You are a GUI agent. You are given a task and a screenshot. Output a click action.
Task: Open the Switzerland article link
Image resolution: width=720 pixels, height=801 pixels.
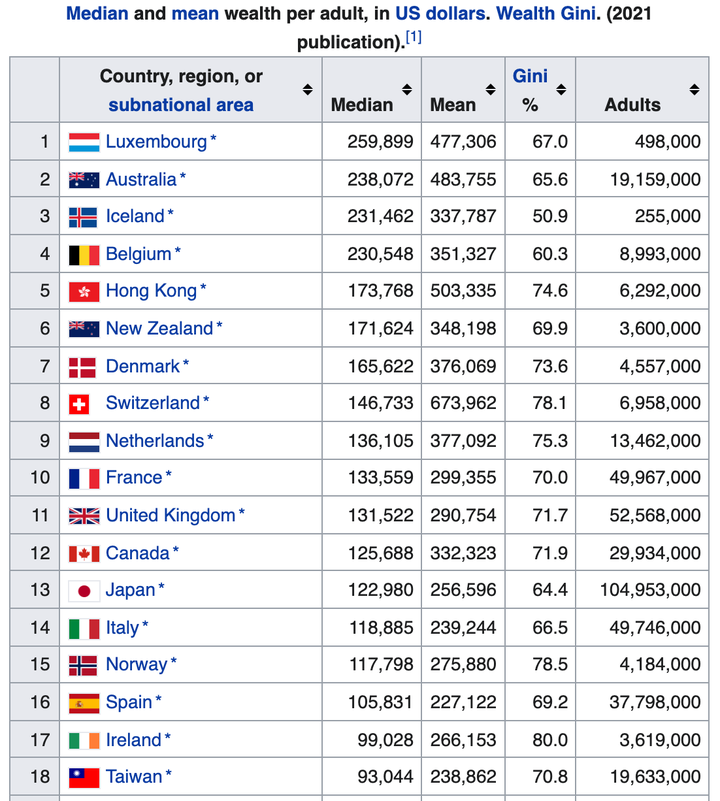[153, 403]
